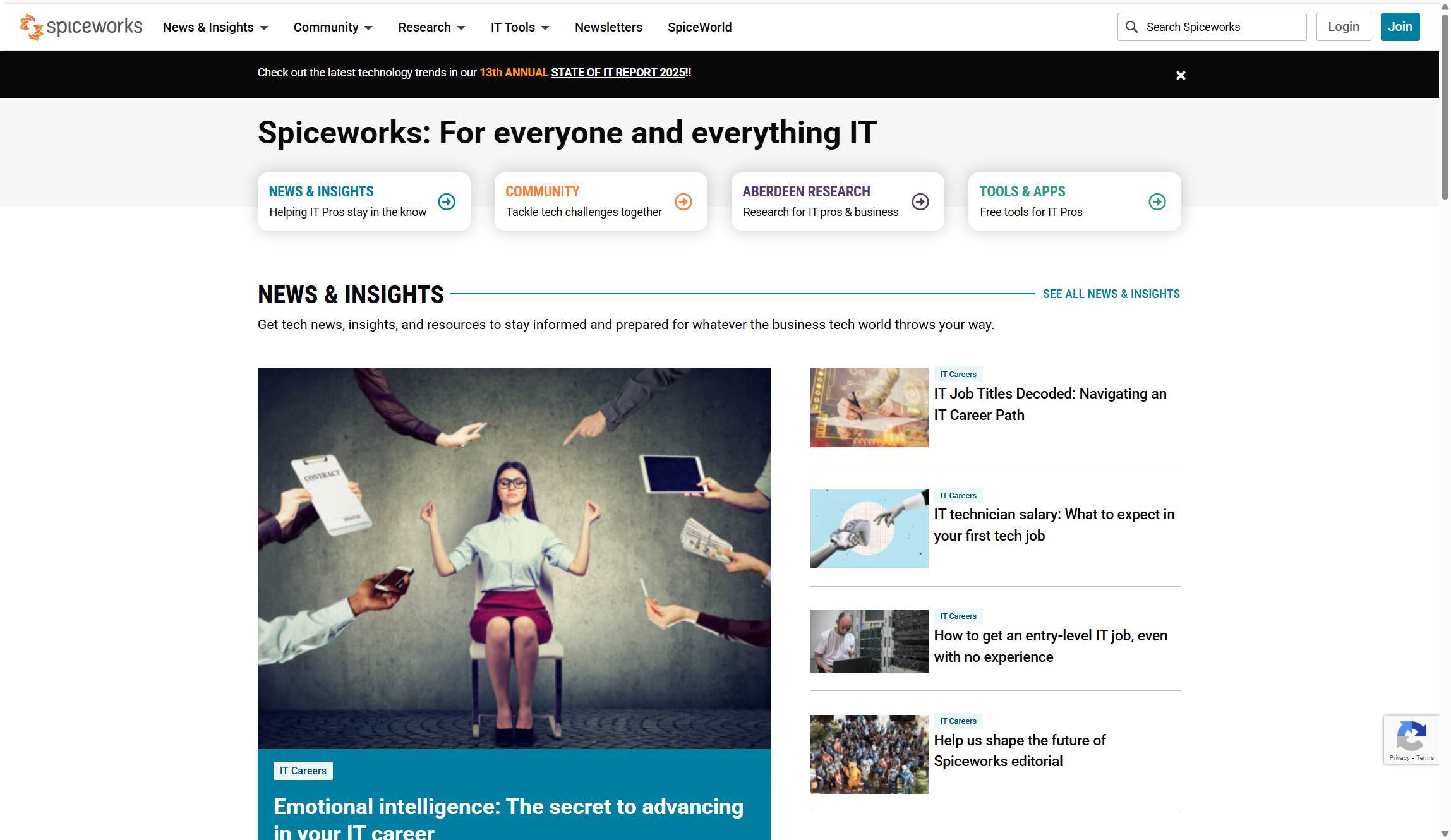Click the Search Spiceworks input field
The image size is (1451, 840).
click(1219, 27)
